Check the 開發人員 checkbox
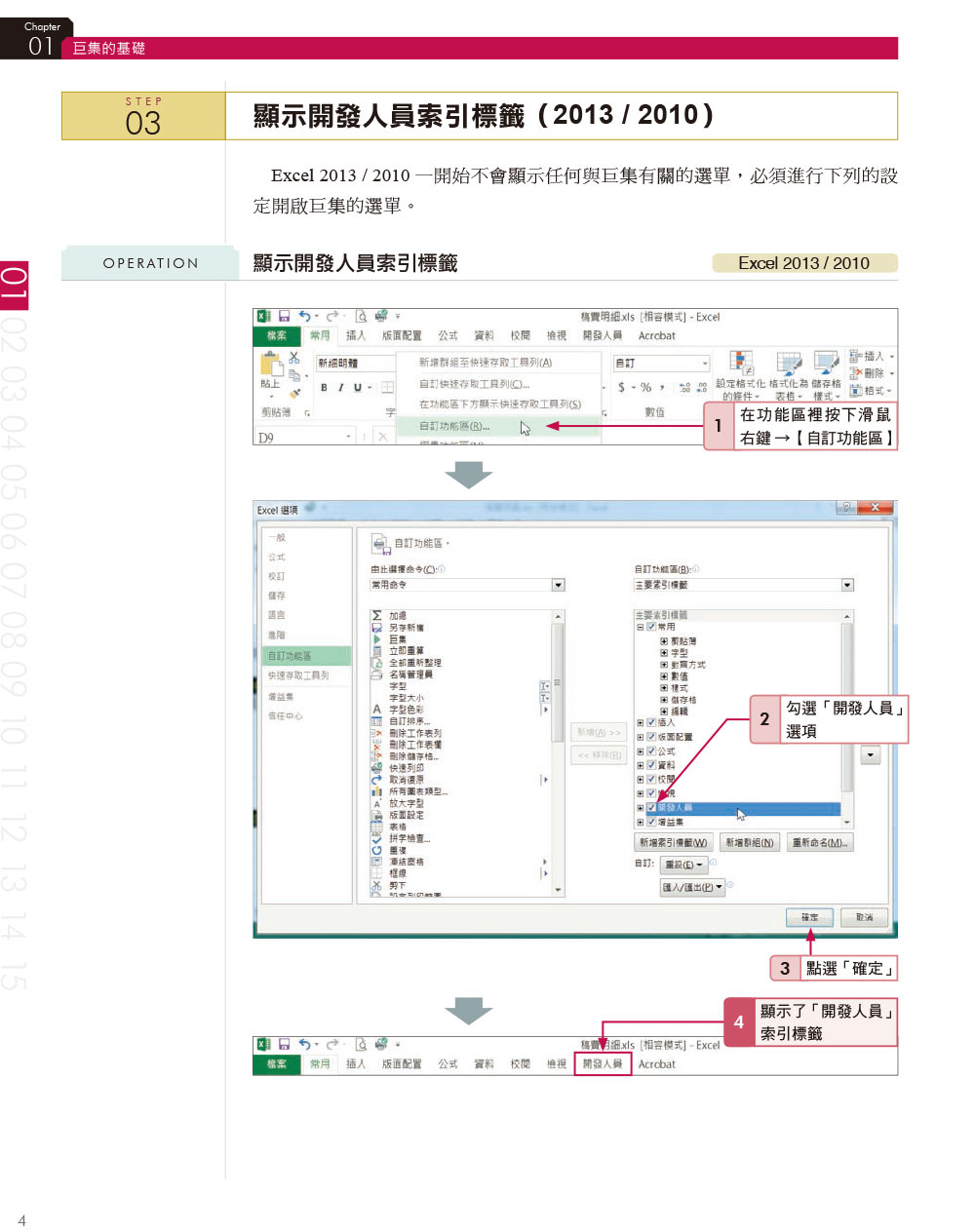This screenshot has width=975, height=1232. 652,808
